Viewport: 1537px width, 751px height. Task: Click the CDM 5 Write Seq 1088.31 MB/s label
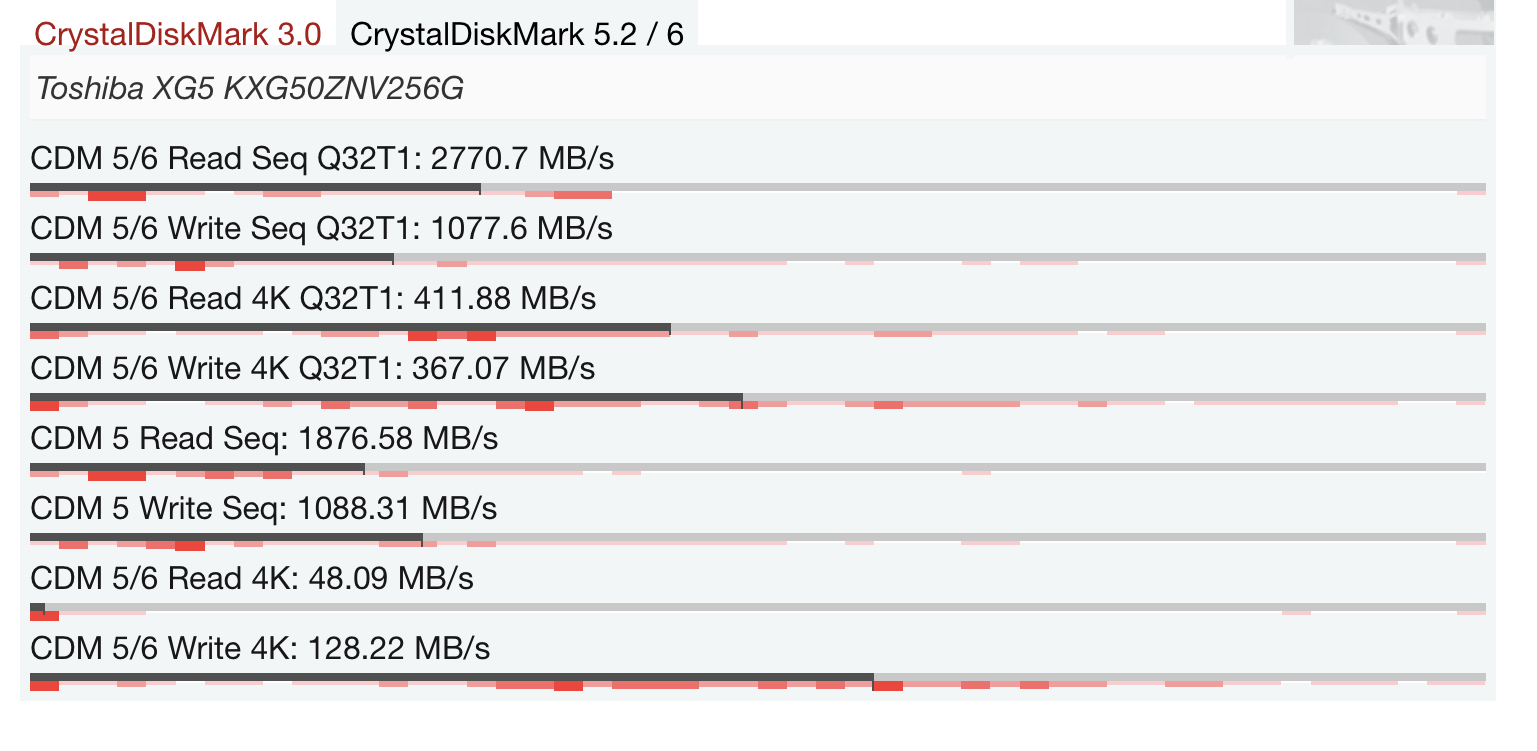(x=264, y=509)
